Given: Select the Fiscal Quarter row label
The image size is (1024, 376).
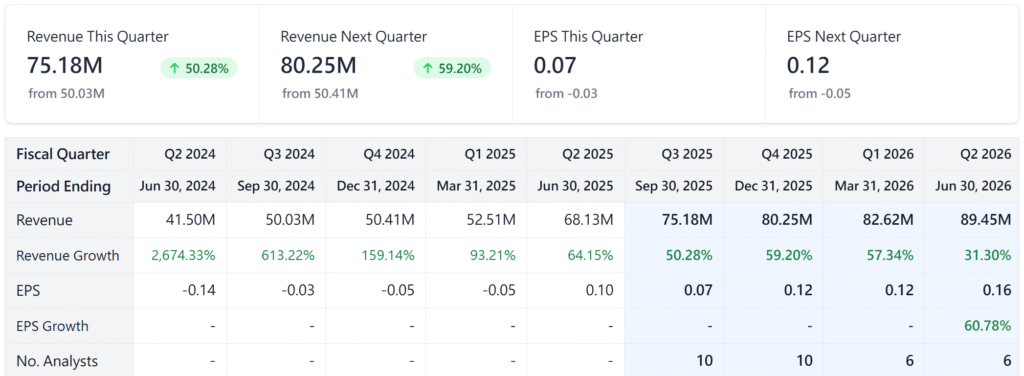Looking at the screenshot, I should tap(63, 154).
